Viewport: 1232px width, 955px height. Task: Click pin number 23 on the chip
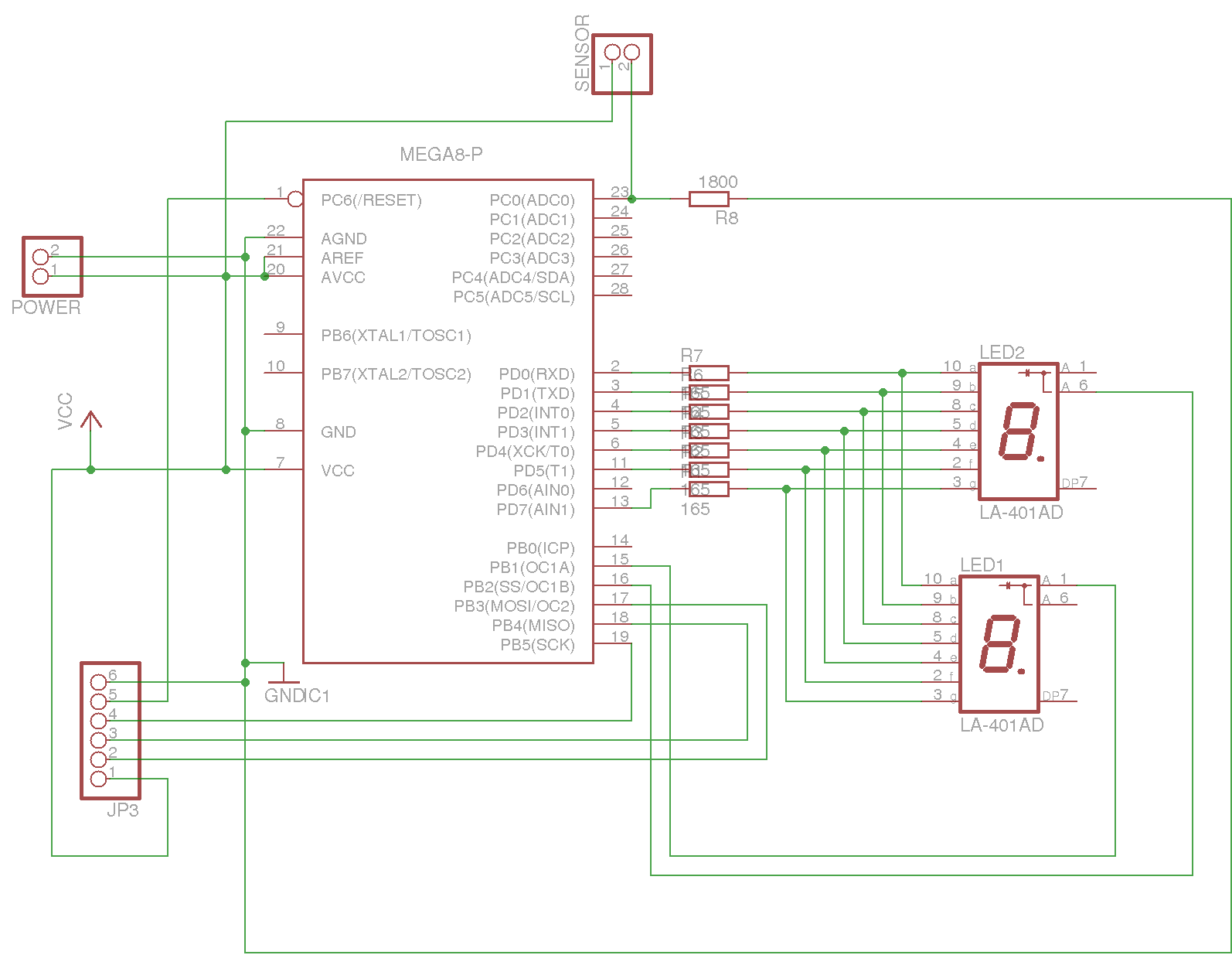click(x=620, y=192)
